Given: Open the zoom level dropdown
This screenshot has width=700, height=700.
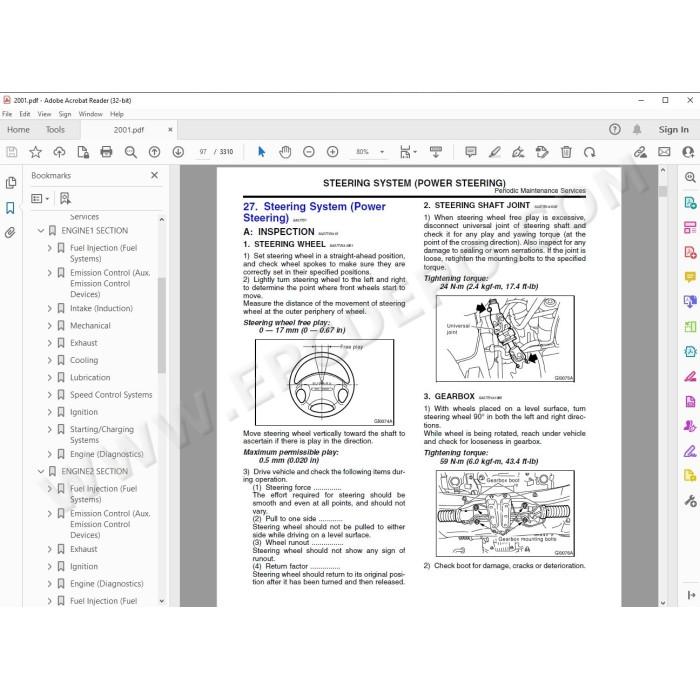Looking at the screenshot, I should coord(382,152).
